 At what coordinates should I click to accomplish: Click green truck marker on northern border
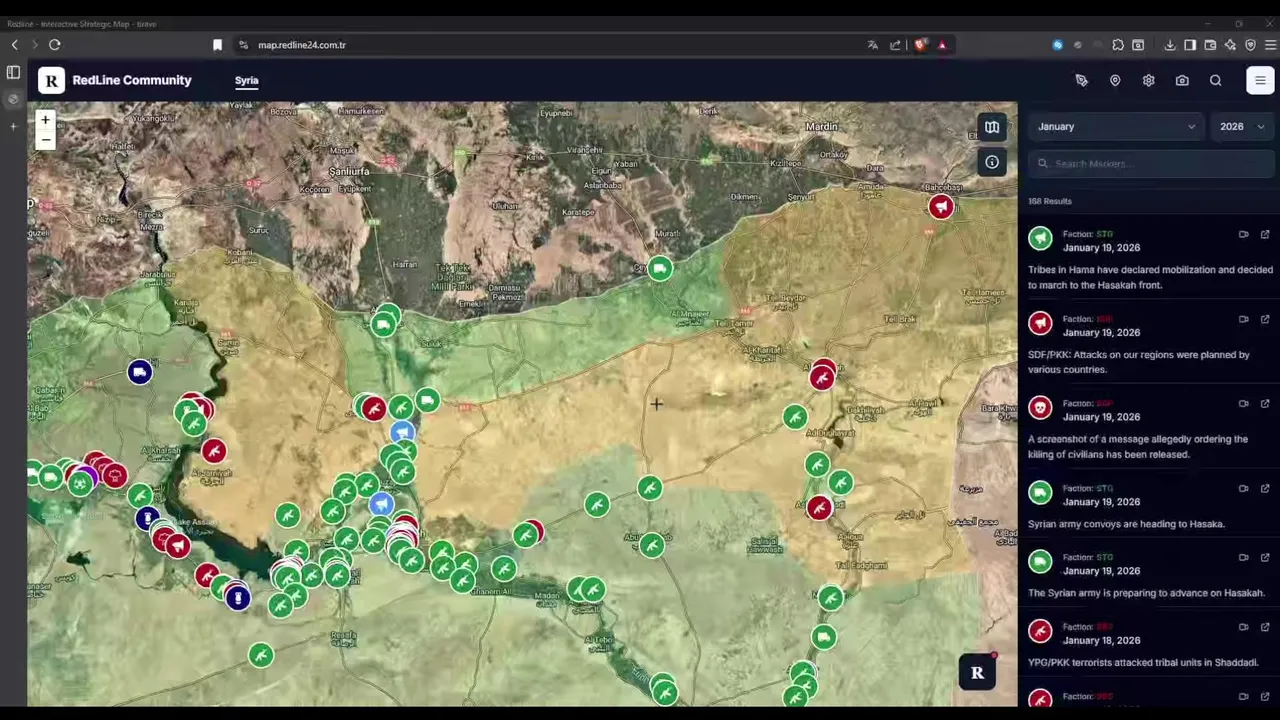[x=659, y=268]
